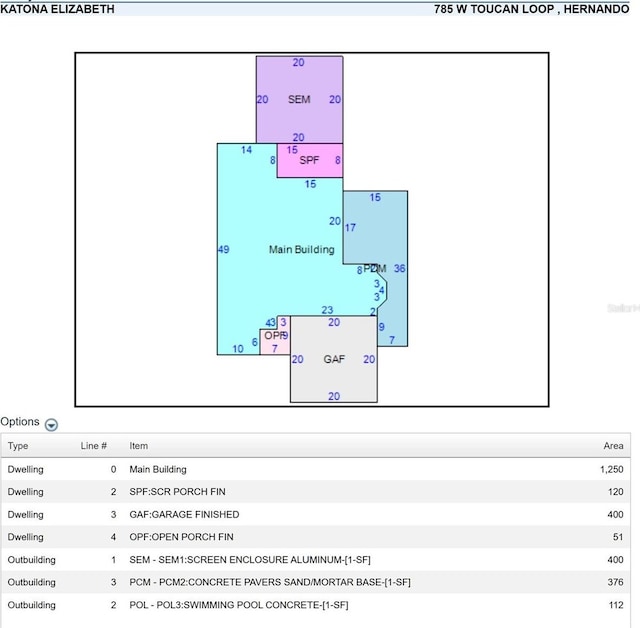This screenshot has width=640, height=628.
Task: Expand the Options dropdown arrow
Action: 51,425
